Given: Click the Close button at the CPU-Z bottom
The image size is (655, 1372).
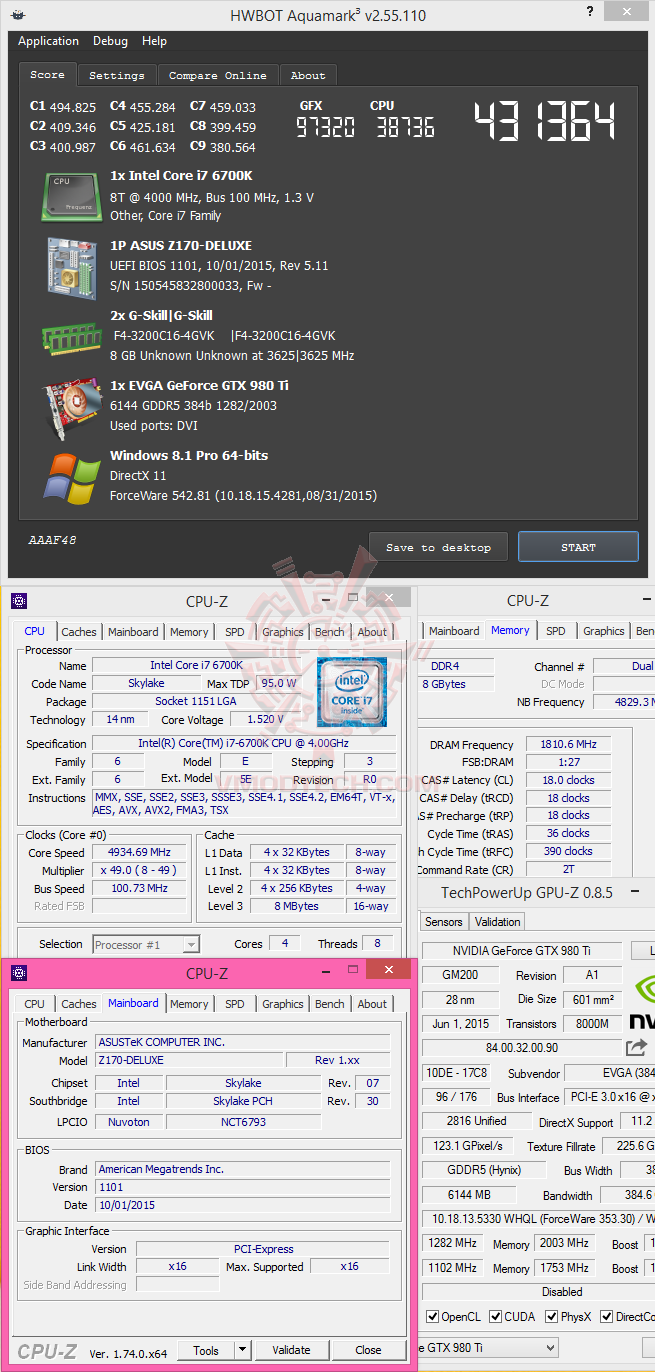Looking at the screenshot, I should [368, 1350].
